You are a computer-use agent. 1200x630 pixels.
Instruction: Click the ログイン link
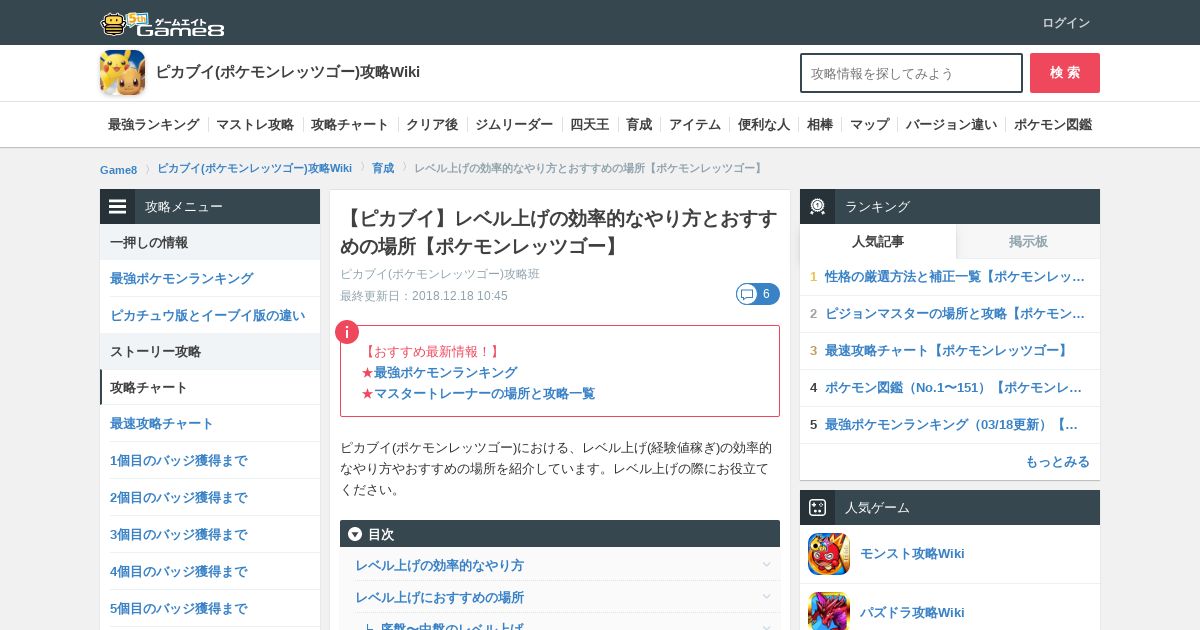click(x=1066, y=23)
